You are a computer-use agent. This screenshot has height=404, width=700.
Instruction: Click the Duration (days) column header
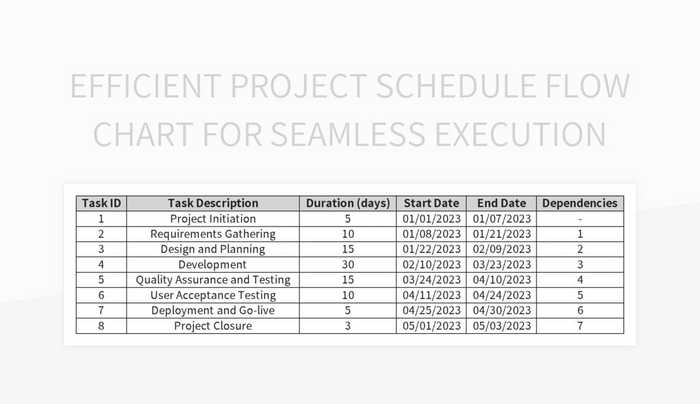point(348,203)
